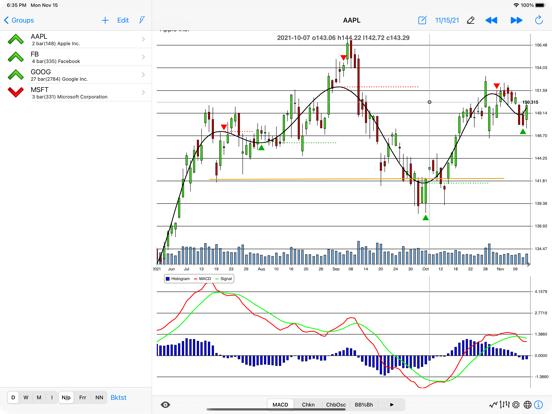Image resolution: width=552 pixels, height=414 pixels.
Task: Tap the green buy triangle in August
Action: pos(261,148)
